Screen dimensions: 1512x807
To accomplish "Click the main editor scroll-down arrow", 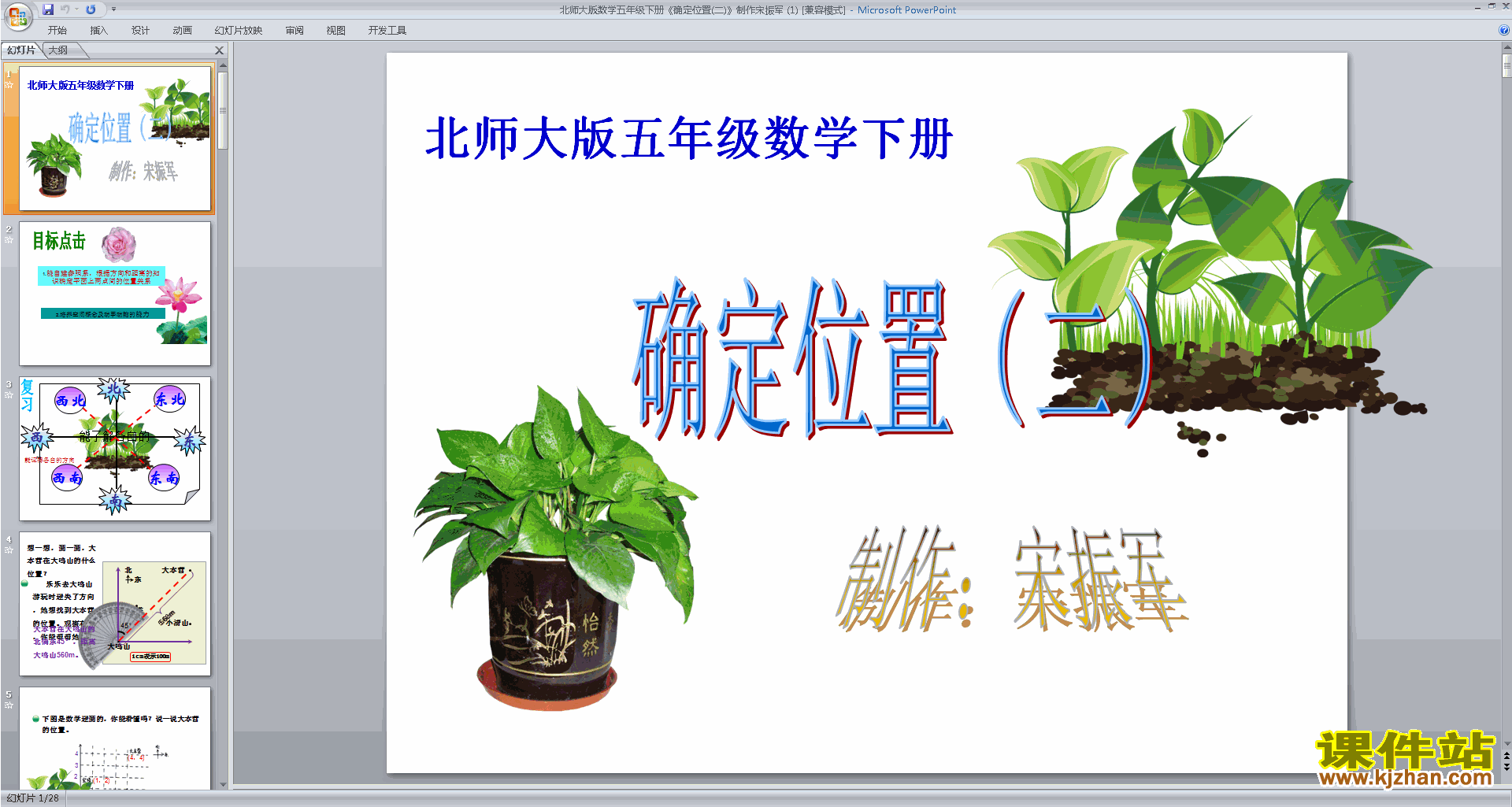I will pyautogui.click(x=1506, y=743).
